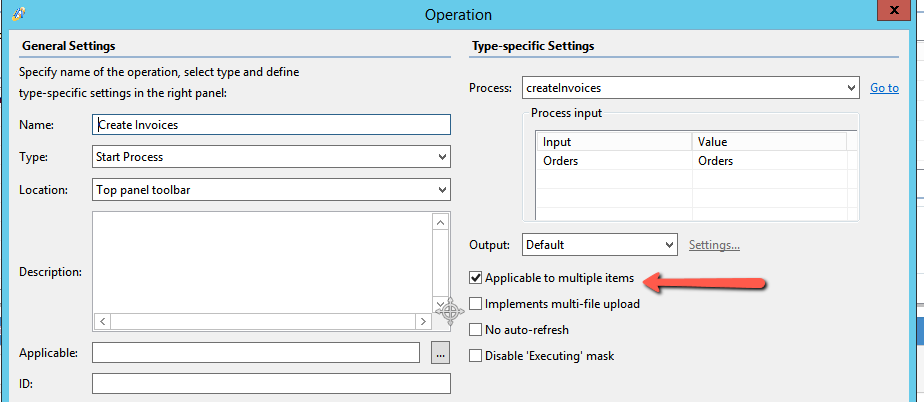
Task: Click Description scroll down arrow
Action: coord(441,304)
